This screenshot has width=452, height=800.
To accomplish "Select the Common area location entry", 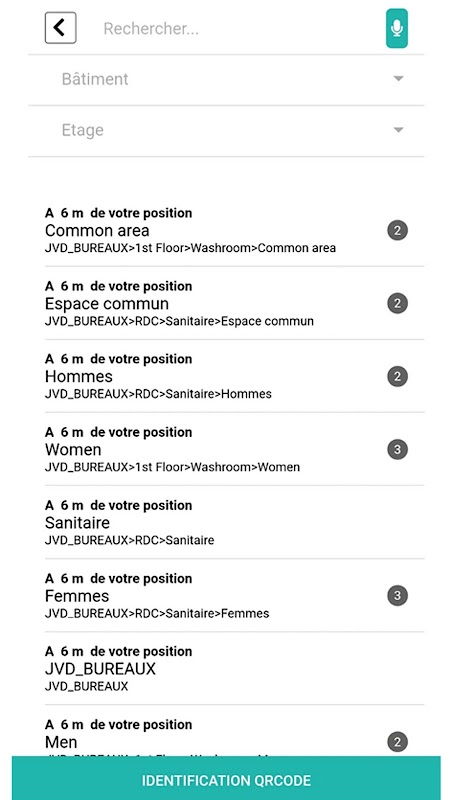I will 234,230.
